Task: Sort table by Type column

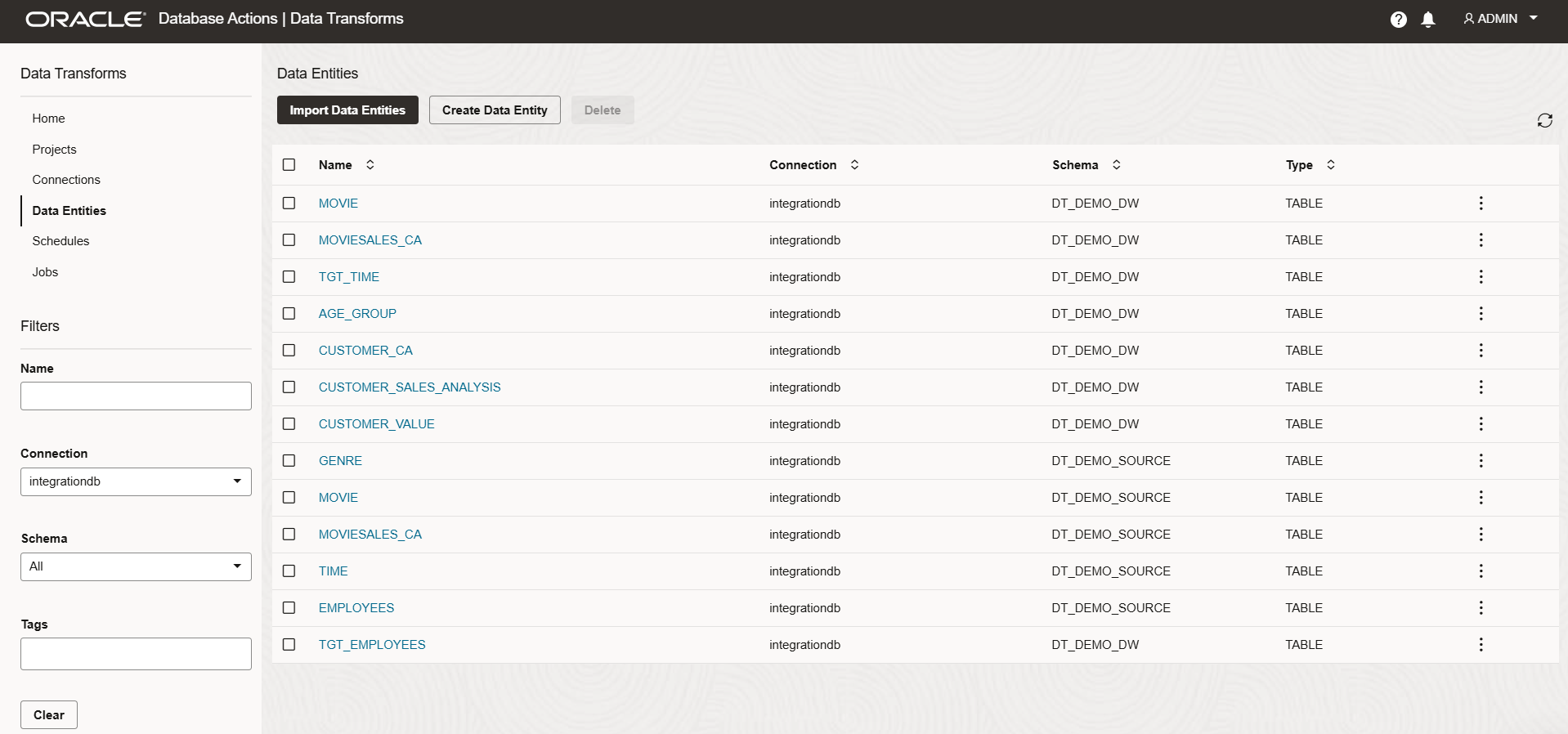Action: (1330, 165)
